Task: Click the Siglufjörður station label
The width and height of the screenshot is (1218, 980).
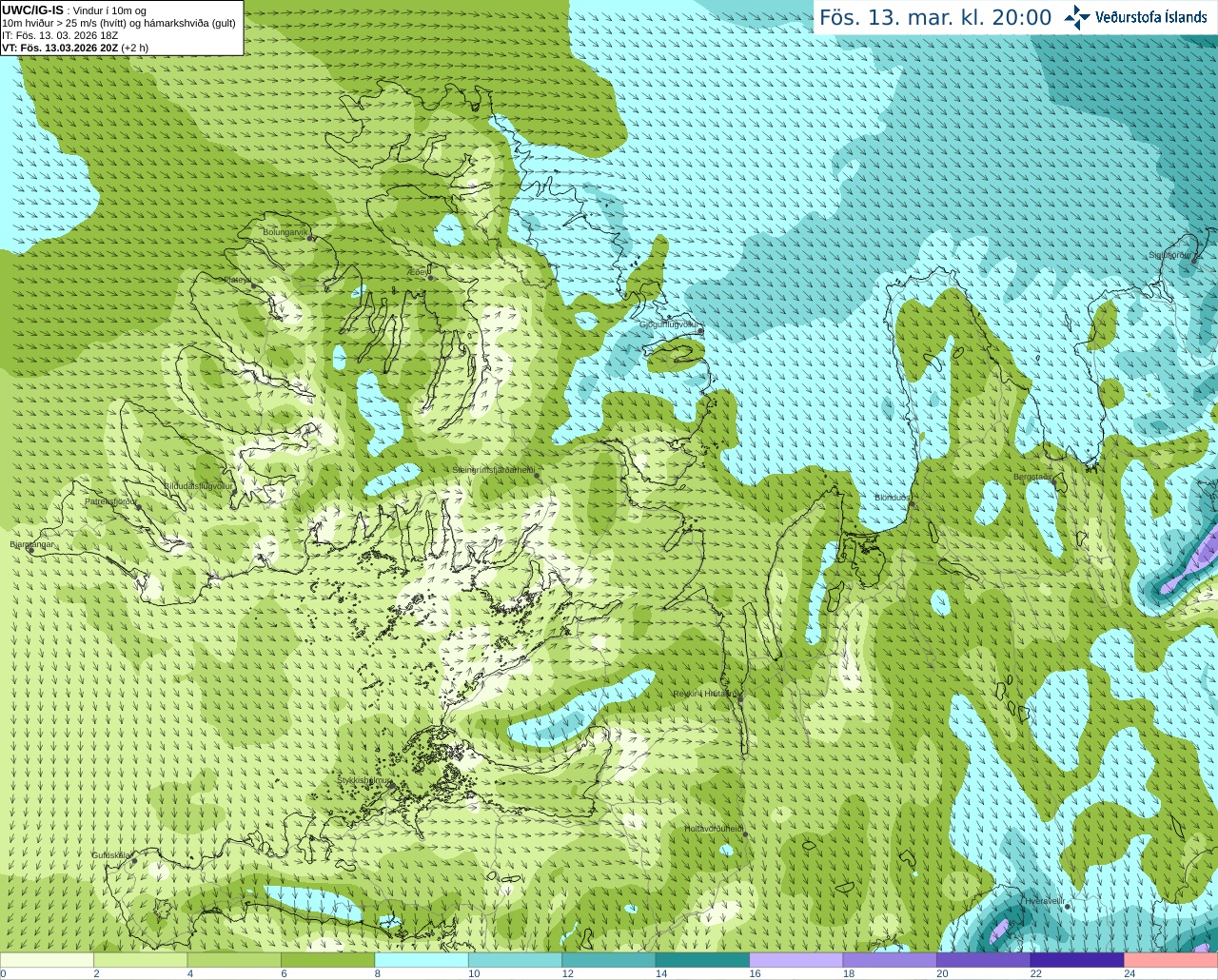Action: (1170, 255)
